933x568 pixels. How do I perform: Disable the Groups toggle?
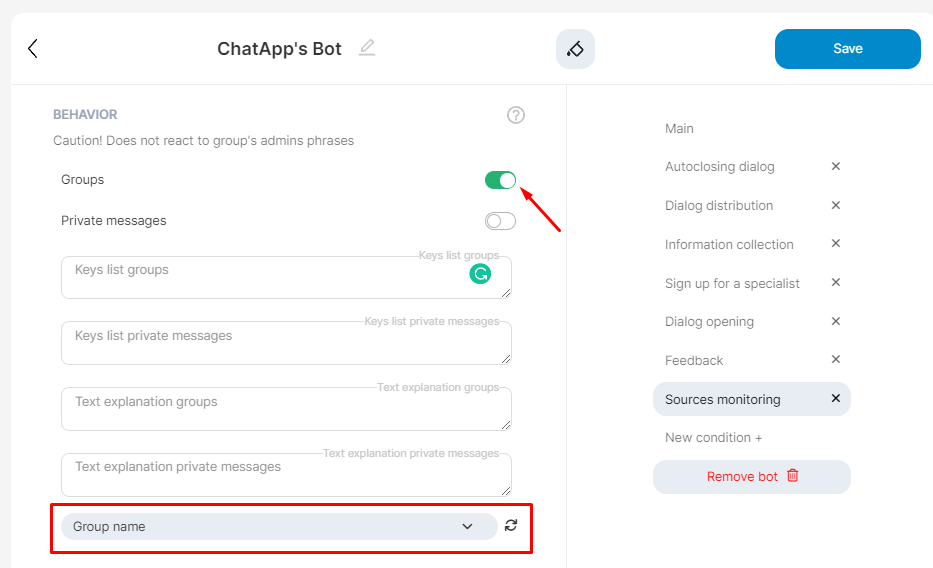click(x=500, y=180)
